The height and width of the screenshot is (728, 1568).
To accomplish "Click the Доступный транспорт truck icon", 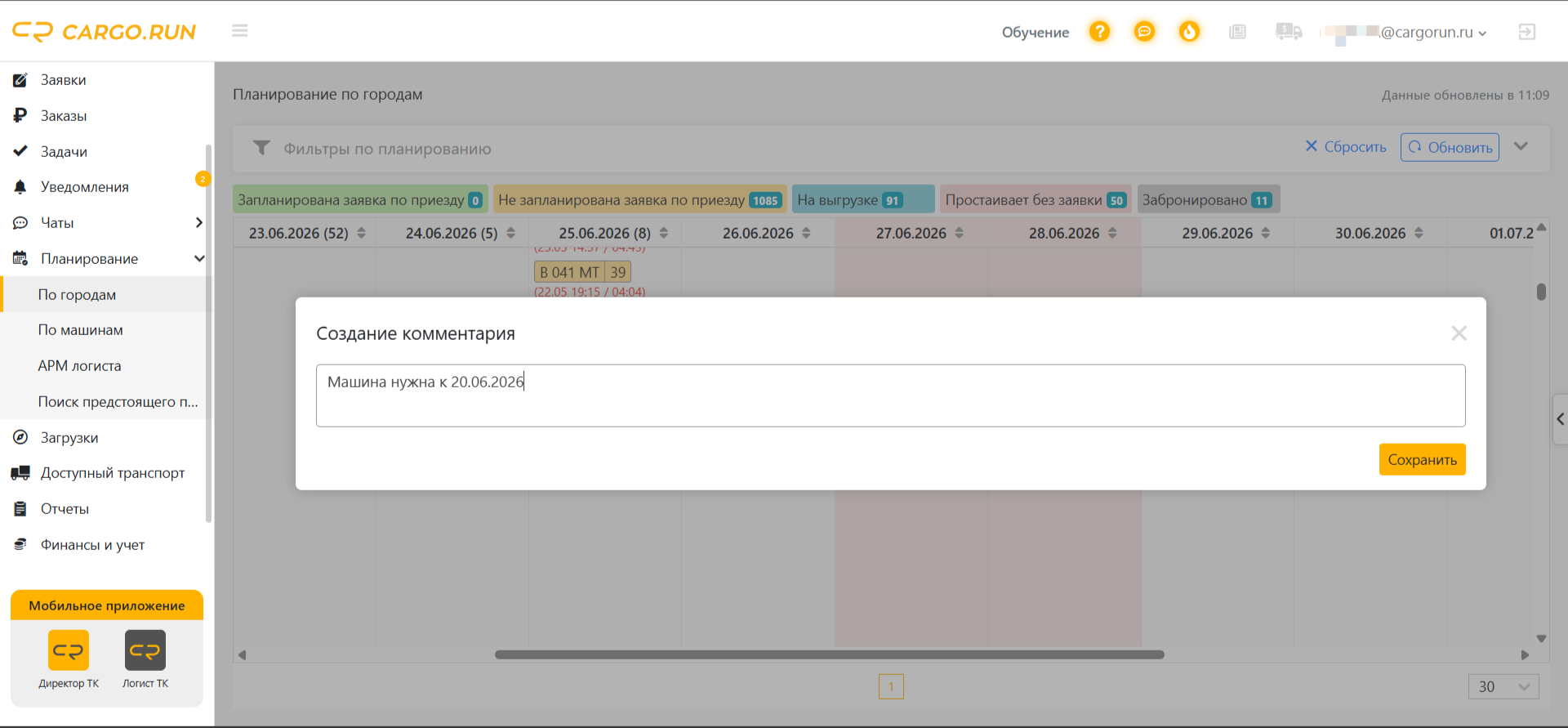I will point(20,473).
